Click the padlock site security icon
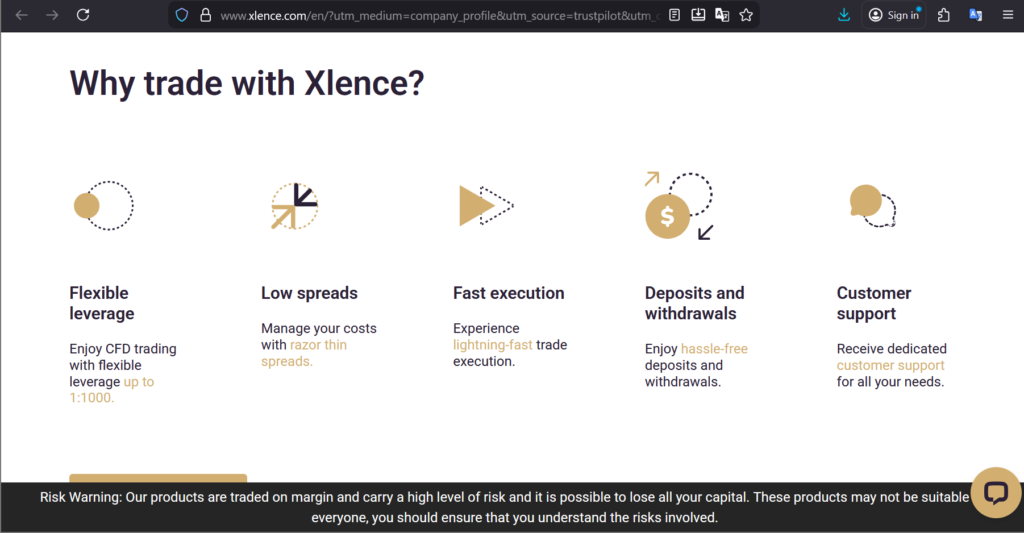 (x=205, y=15)
